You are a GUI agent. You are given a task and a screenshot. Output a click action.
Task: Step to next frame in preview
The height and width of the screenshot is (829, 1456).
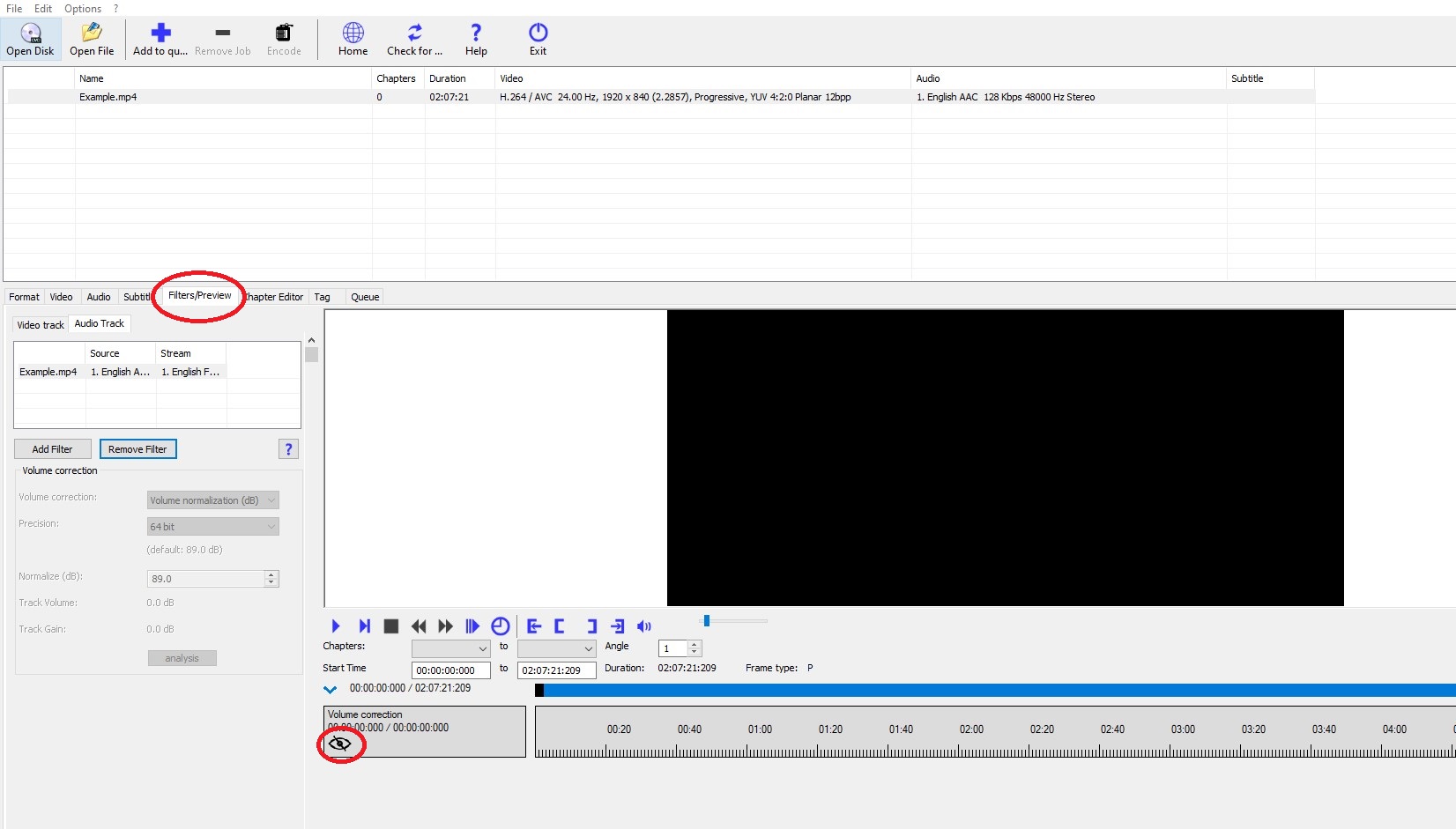point(364,626)
